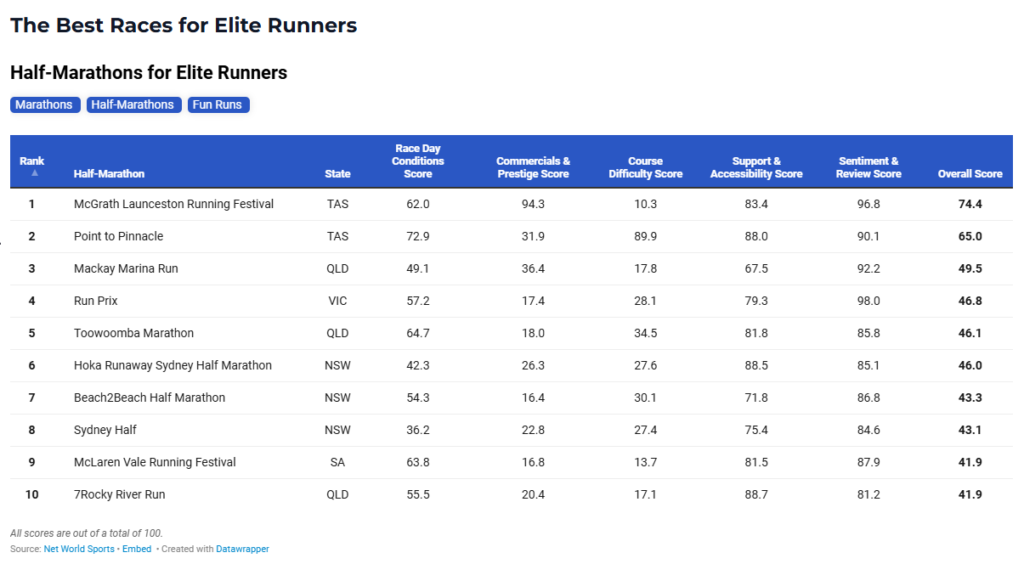1024x564 pixels.
Task: Click Hoka Runaway Sydney Half Marathon entry
Action: (172, 365)
